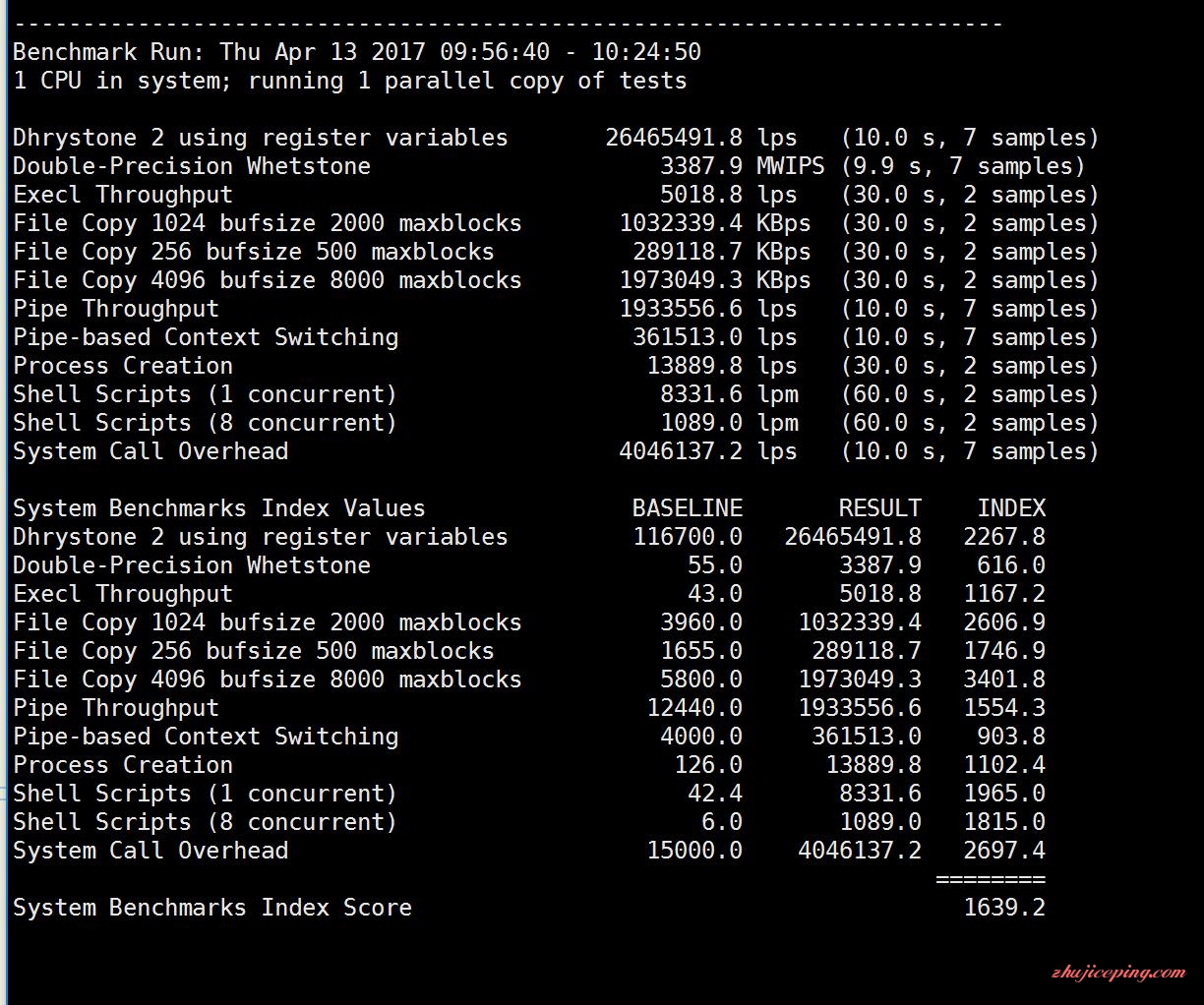Click the 1933556.6 lps value
This screenshot has height=1005, width=1204.
708,309
